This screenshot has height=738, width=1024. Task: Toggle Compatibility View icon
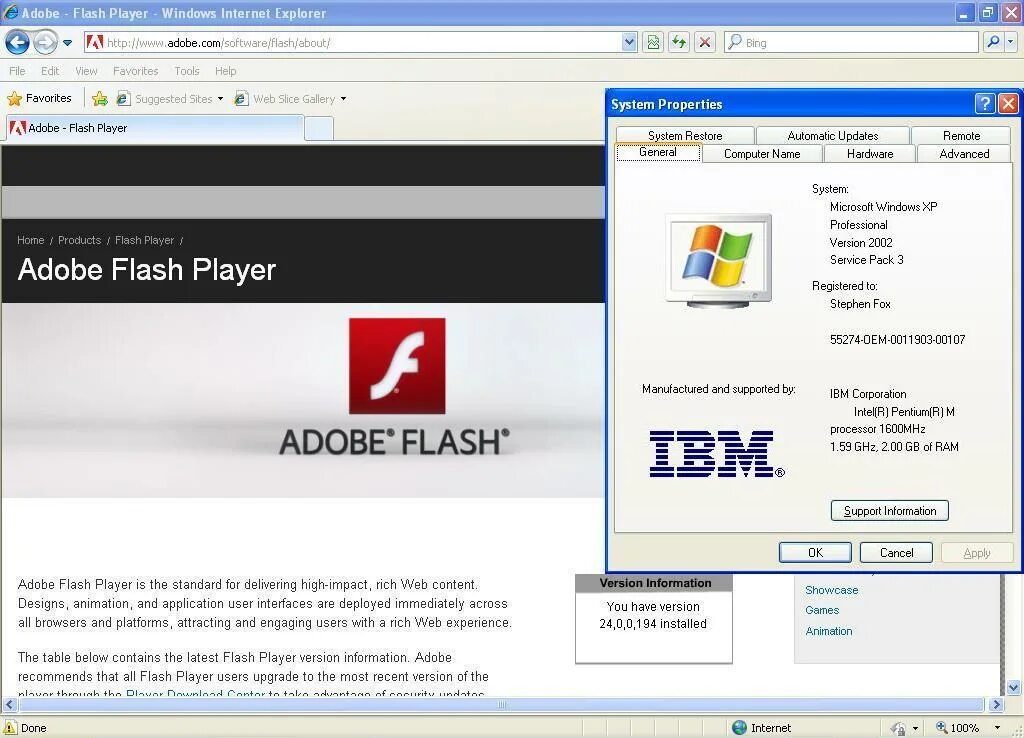[653, 42]
